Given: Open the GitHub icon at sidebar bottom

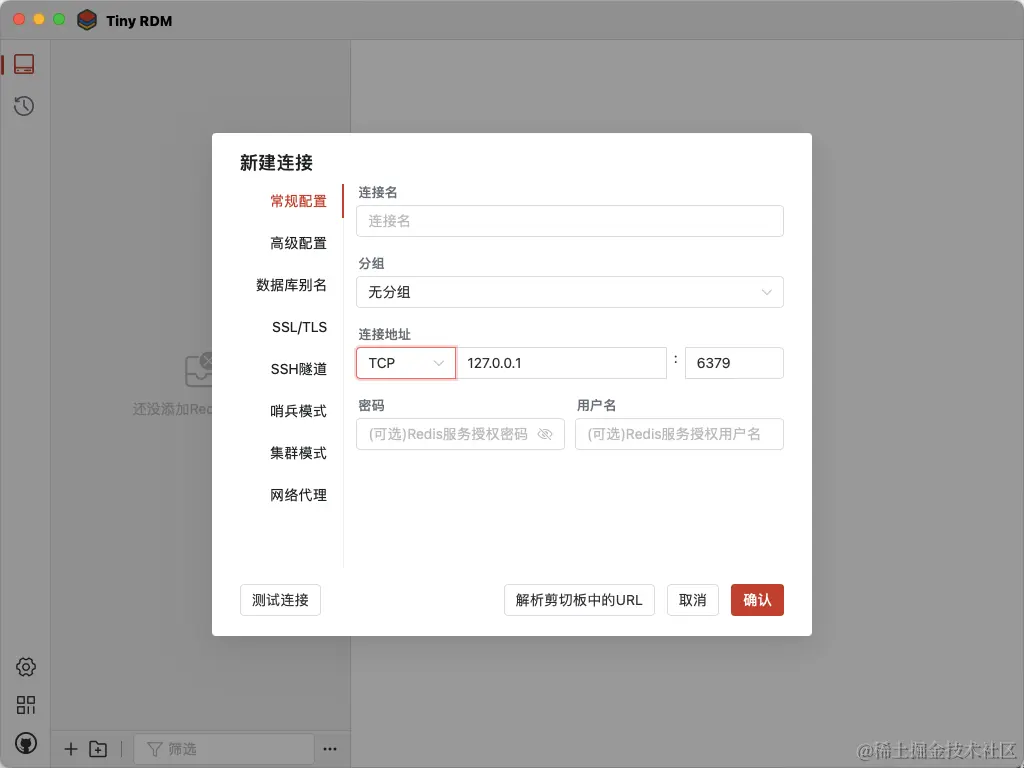Looking at the screenshot, I should coord(25,742).
